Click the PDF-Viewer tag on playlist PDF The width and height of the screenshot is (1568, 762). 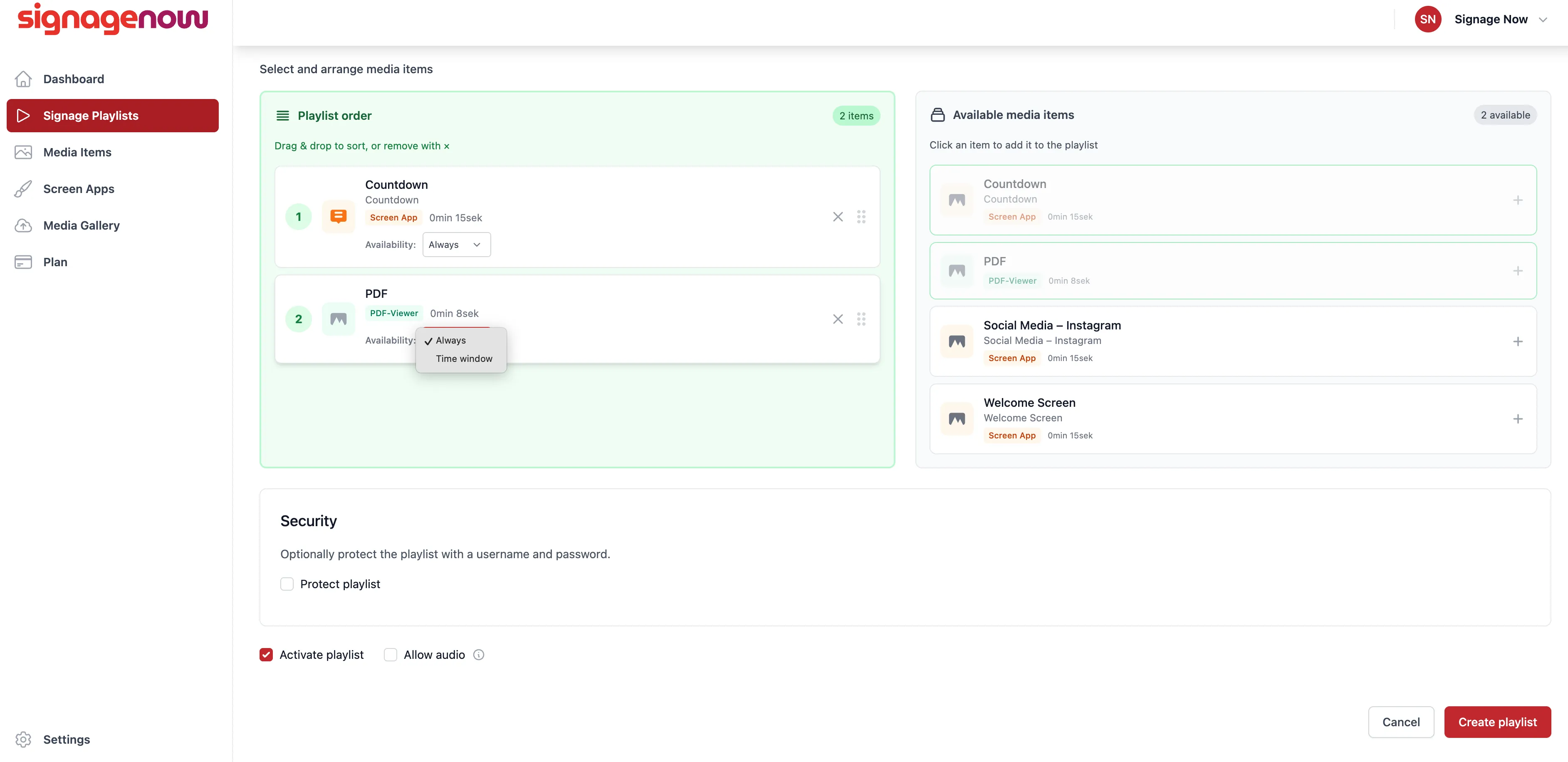394,314
